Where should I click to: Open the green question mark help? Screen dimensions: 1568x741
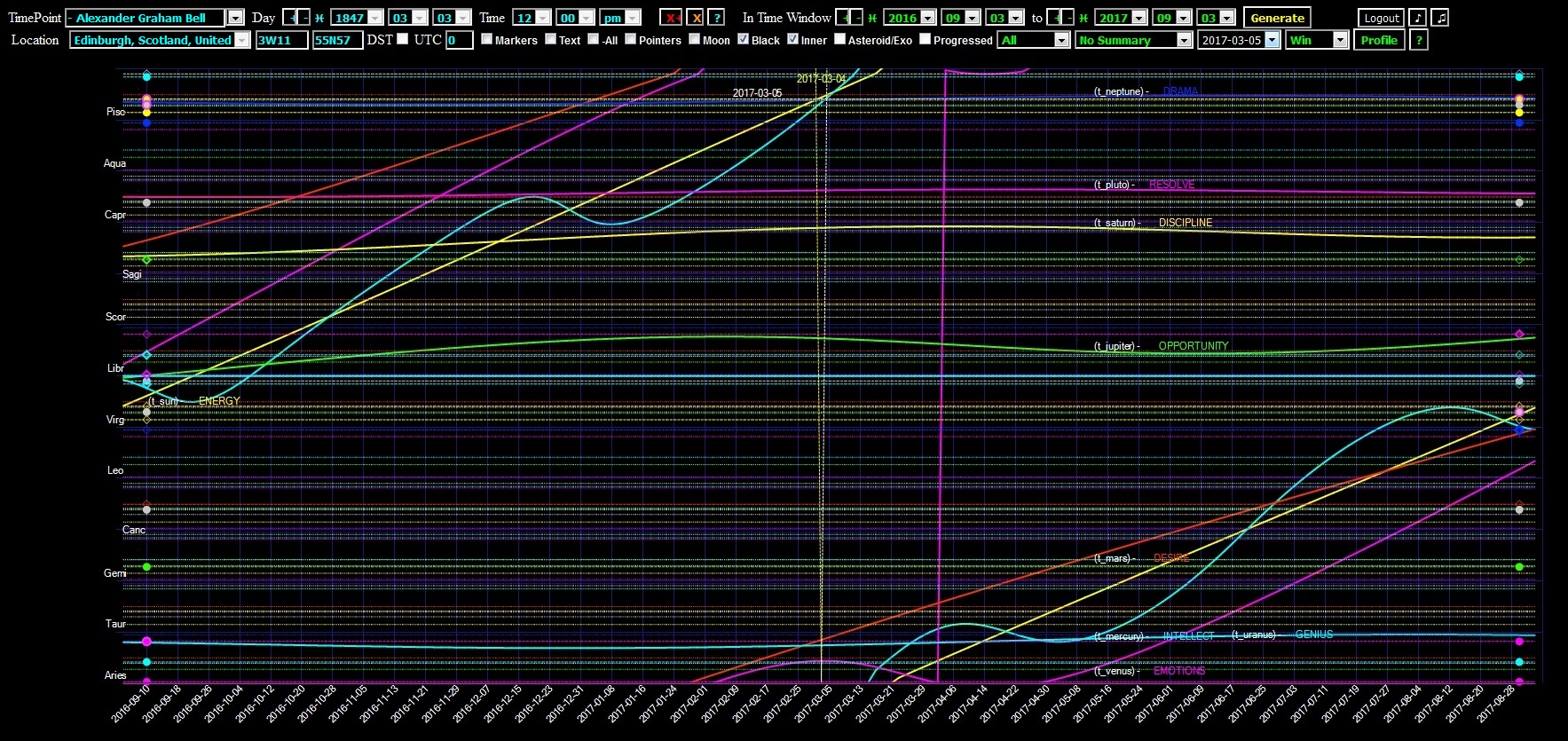point(1419,40)
